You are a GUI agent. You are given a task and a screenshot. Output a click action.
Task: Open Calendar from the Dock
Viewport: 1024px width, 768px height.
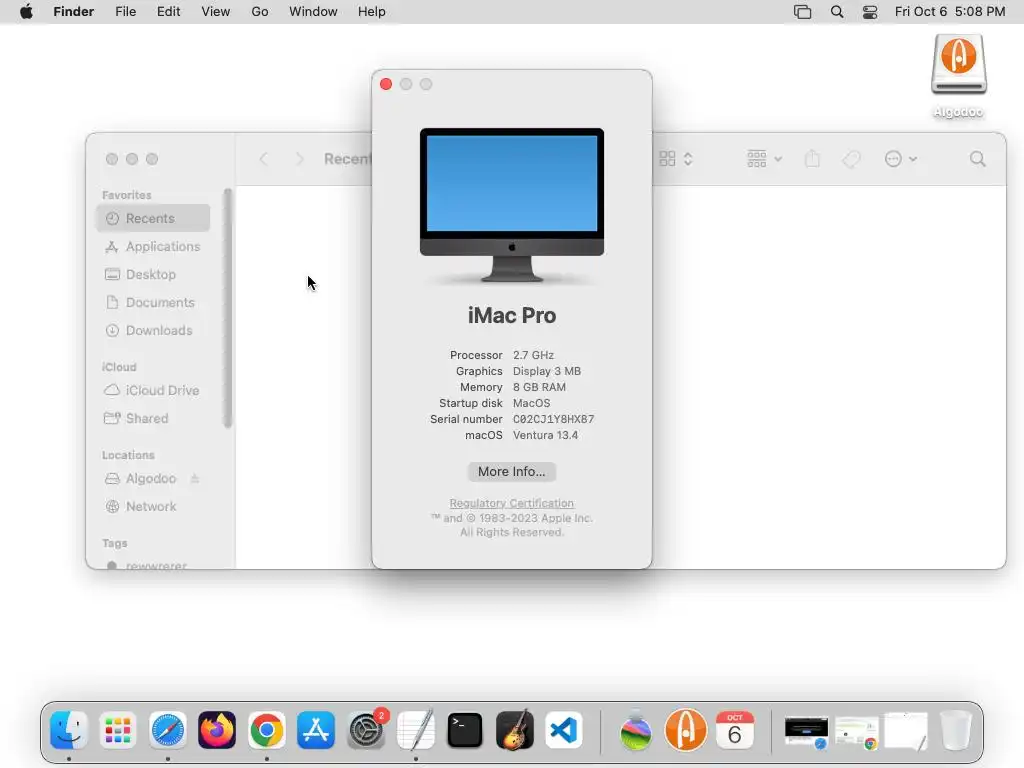click(x=735, y=730)
